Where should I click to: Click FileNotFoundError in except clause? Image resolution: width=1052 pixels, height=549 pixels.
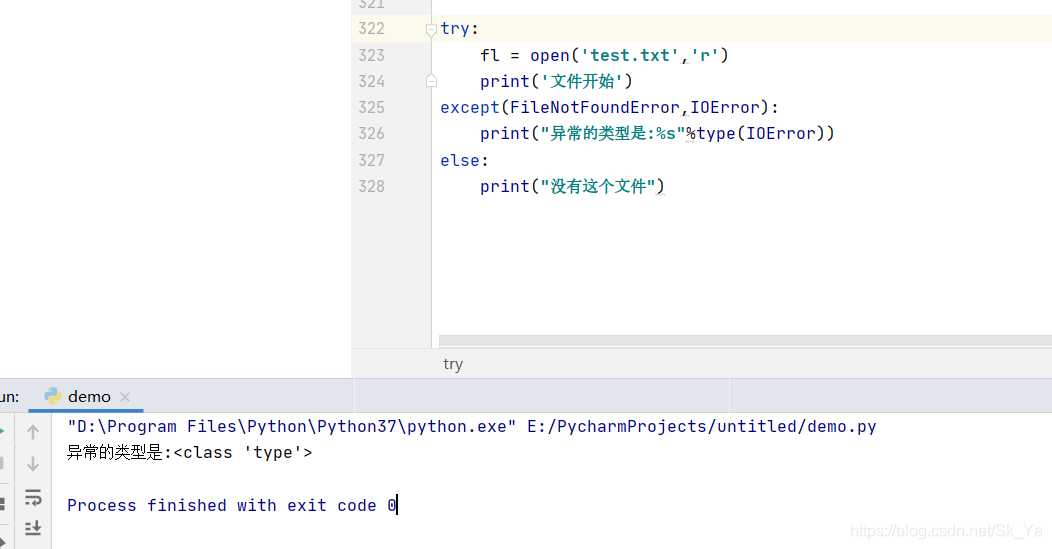(x=594, y=107)
